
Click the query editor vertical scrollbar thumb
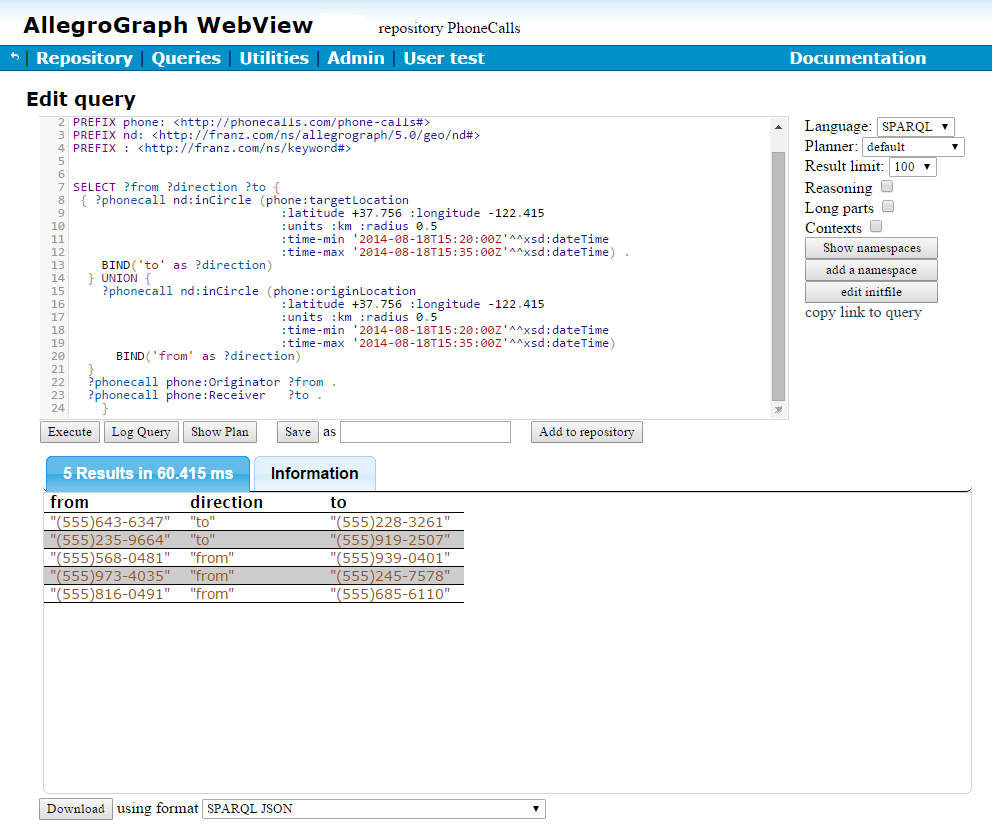778,275
